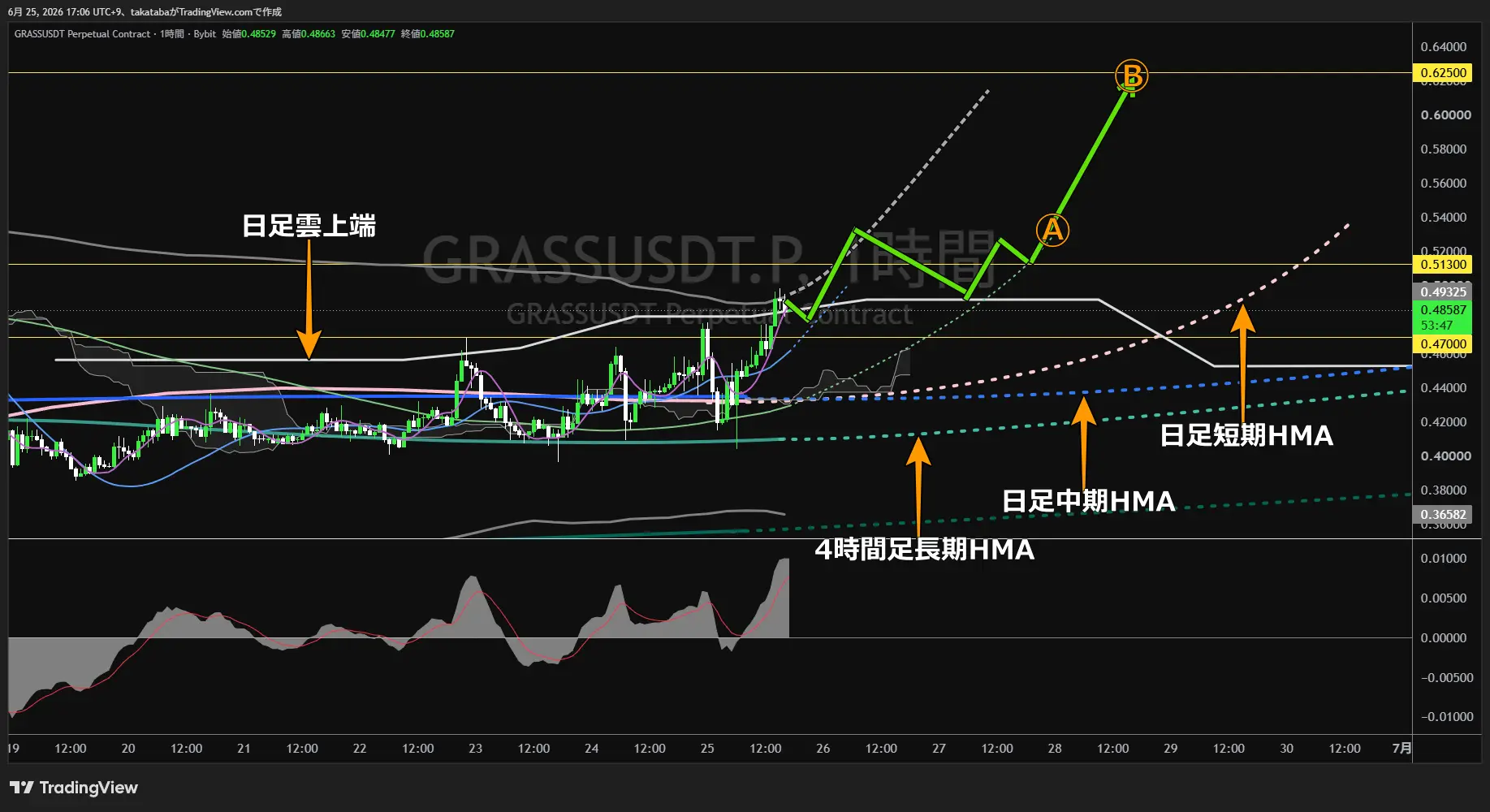
Task: Click the Bybit exchange name in legend
Action: [205, 34]
